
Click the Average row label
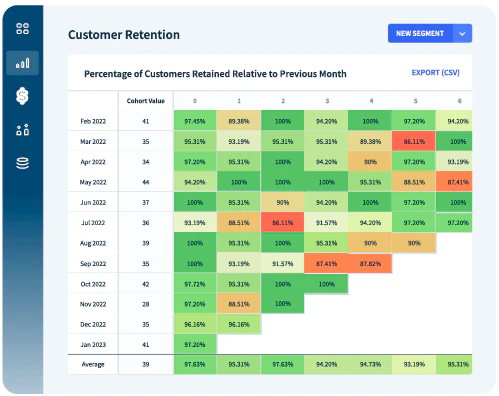point(93,365)
